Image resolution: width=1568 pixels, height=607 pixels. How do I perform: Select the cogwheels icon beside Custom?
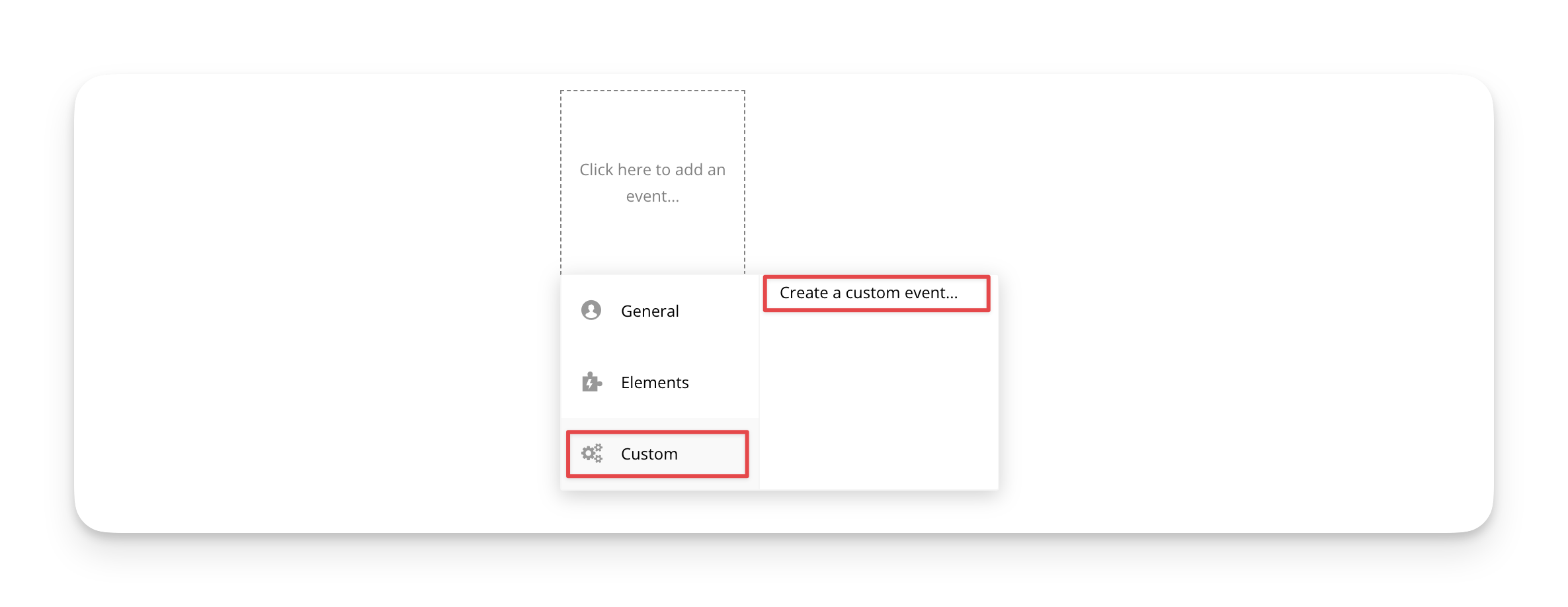(x=591, y=454)
